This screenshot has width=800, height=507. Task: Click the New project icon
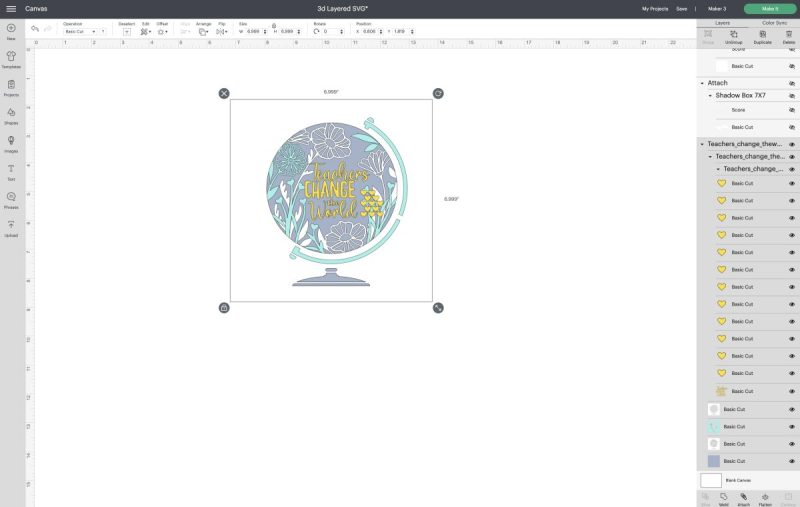(x=11, y=28)
